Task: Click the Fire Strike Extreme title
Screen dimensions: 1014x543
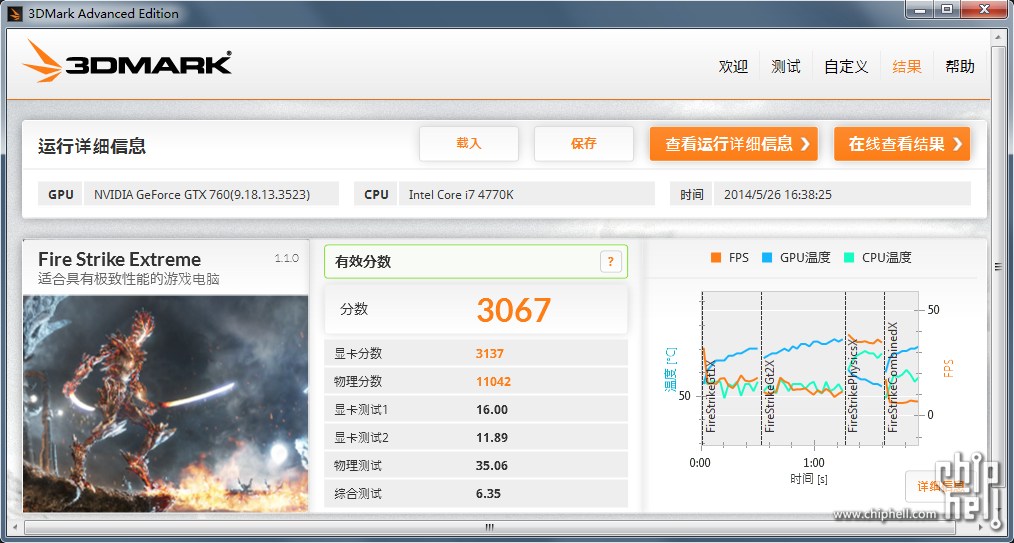Action: 120,260
